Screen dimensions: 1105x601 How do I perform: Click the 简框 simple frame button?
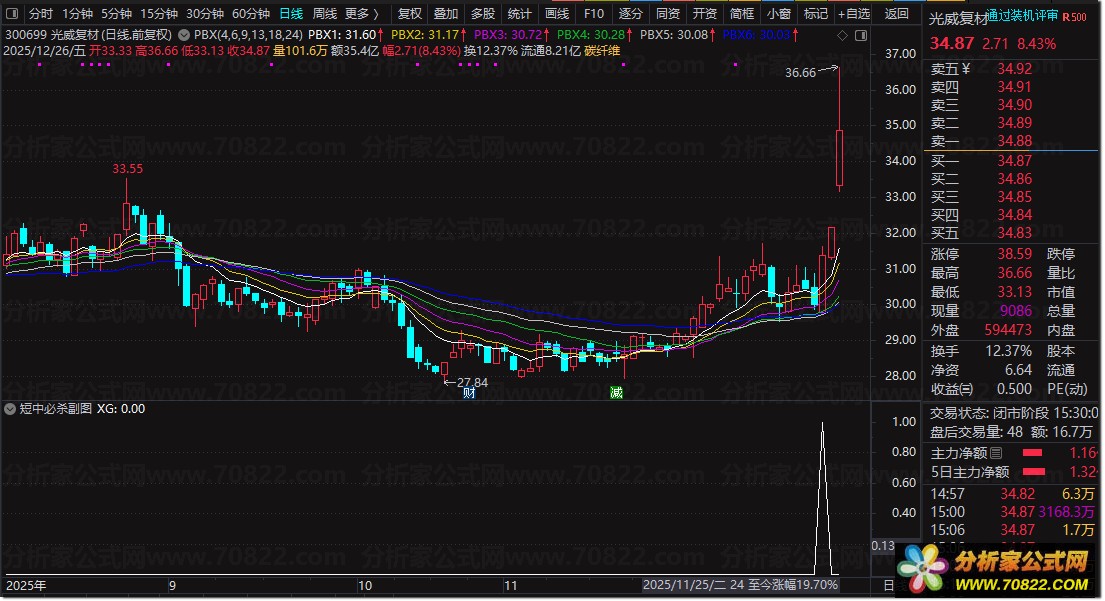(741, 13)
